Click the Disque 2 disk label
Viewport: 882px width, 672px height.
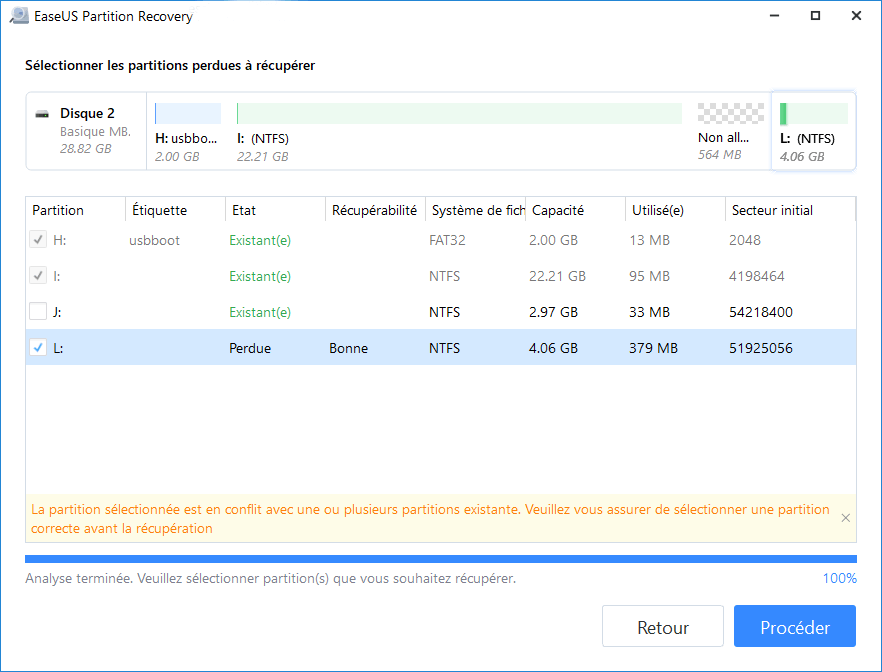87,114
